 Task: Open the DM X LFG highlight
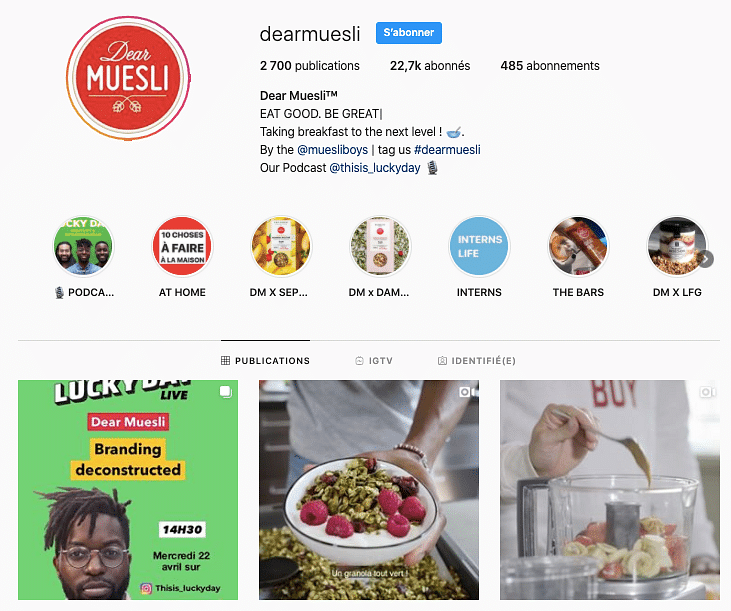(x=677, y=246)
